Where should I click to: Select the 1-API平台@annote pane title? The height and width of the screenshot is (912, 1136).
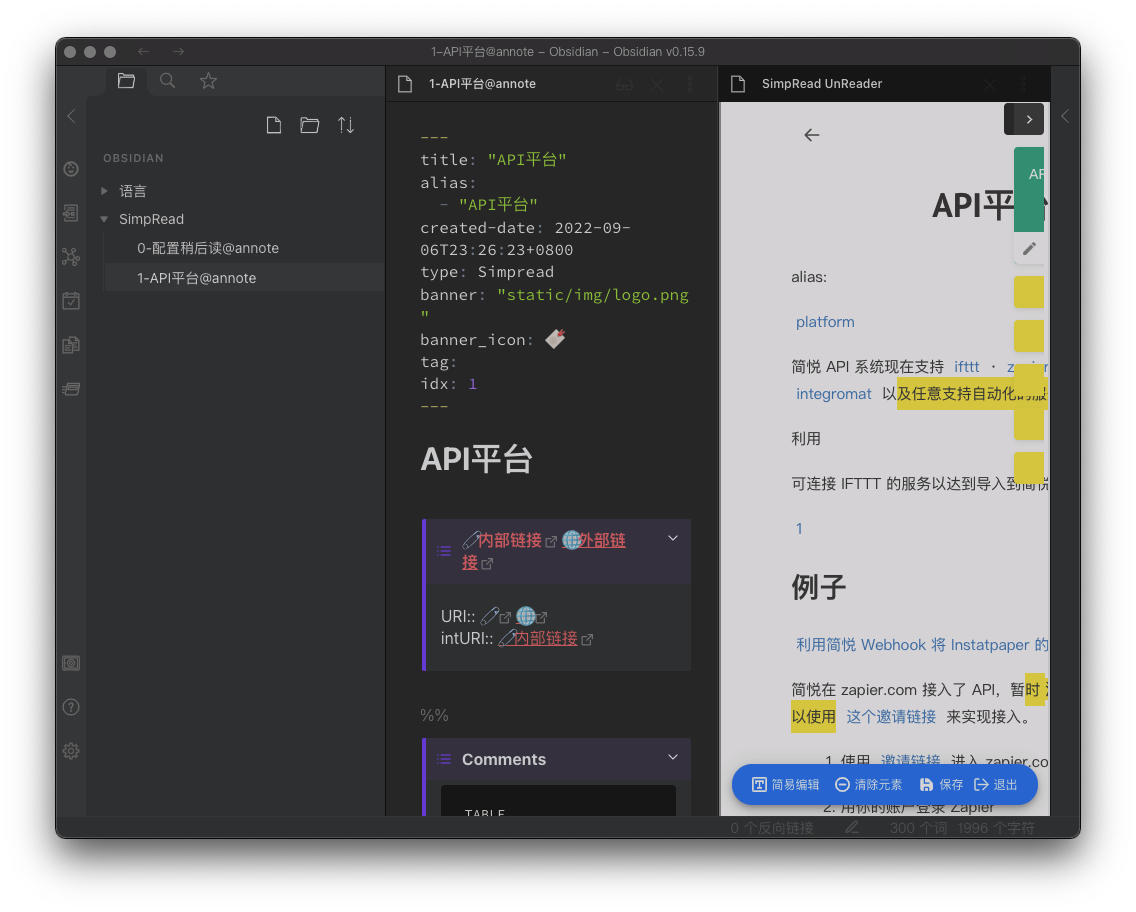[x=483, y=84]
